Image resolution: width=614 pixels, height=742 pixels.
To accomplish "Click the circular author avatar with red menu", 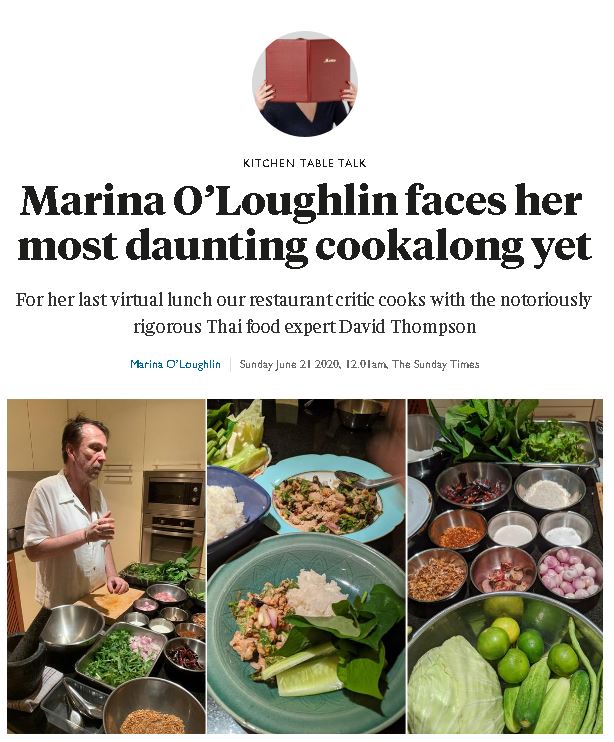I will [305, 84].
